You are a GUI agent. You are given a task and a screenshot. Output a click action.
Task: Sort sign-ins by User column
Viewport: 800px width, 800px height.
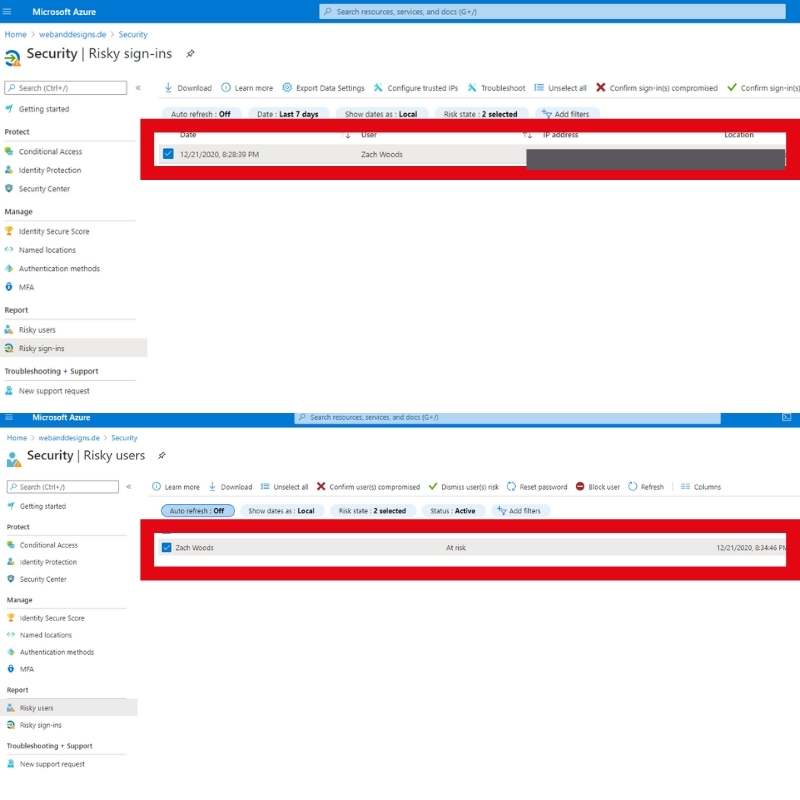368,135
